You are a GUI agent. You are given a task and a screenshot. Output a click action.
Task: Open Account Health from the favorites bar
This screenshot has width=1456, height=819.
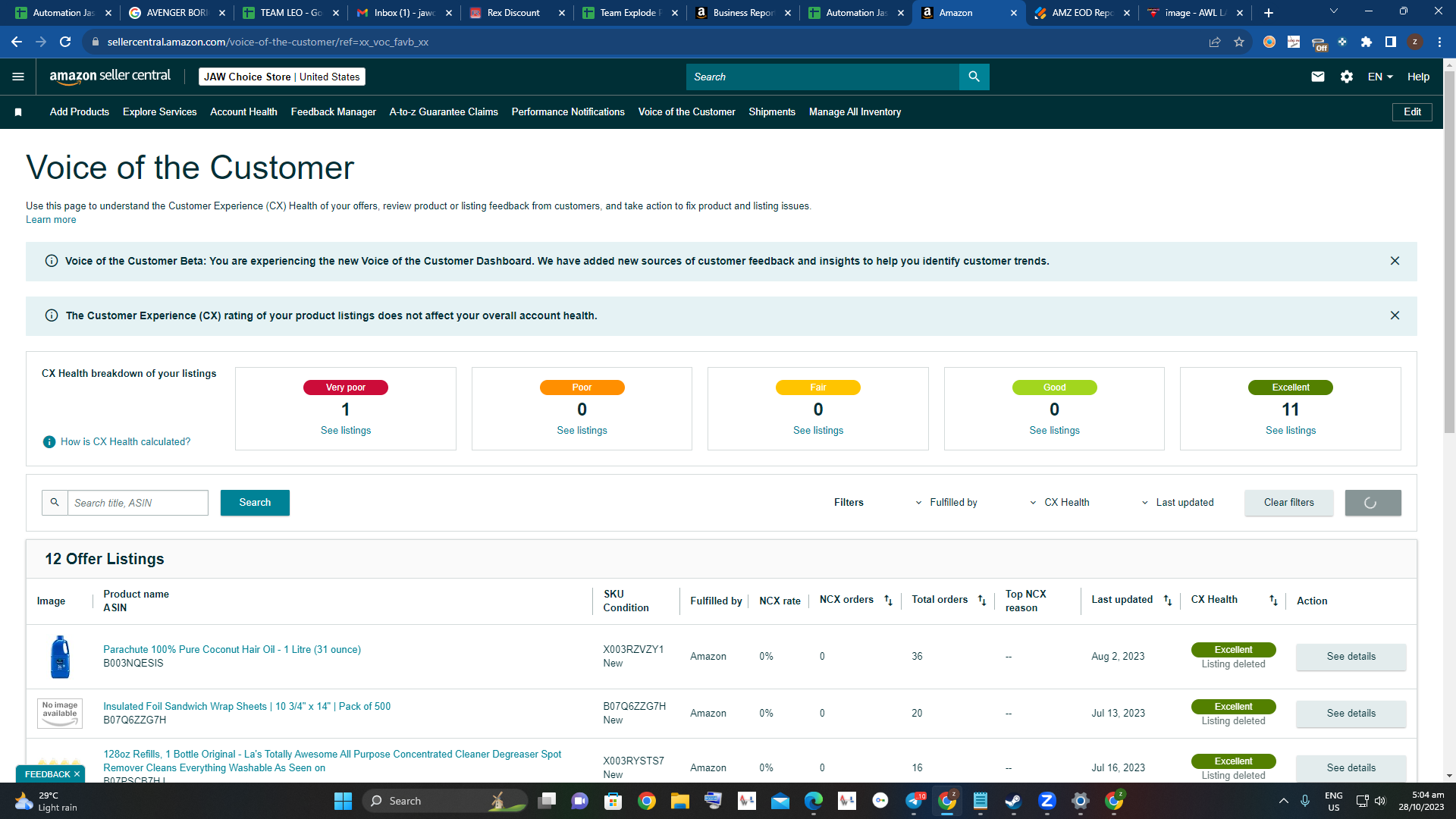pos(243,112)
